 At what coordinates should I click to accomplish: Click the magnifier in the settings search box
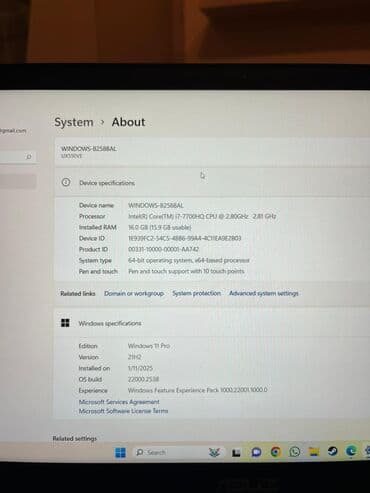pyautogui.click(x=29, y=157)
